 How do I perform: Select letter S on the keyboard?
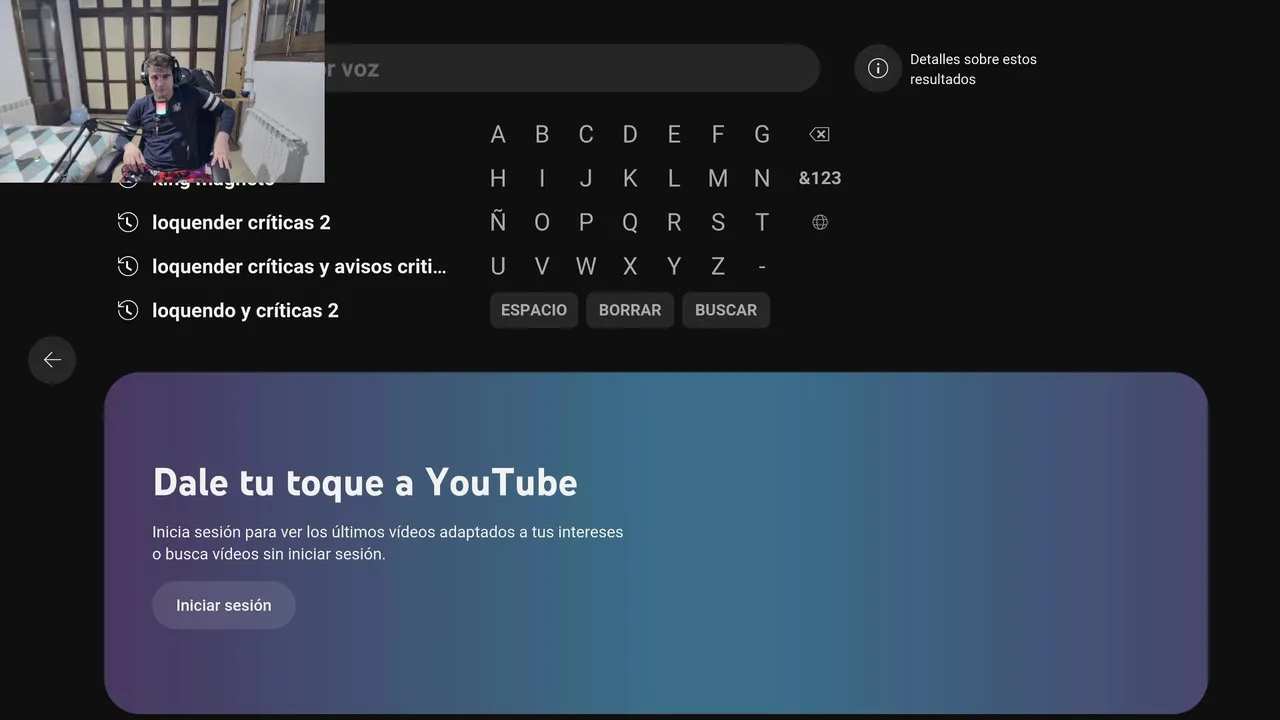point(718,222)
